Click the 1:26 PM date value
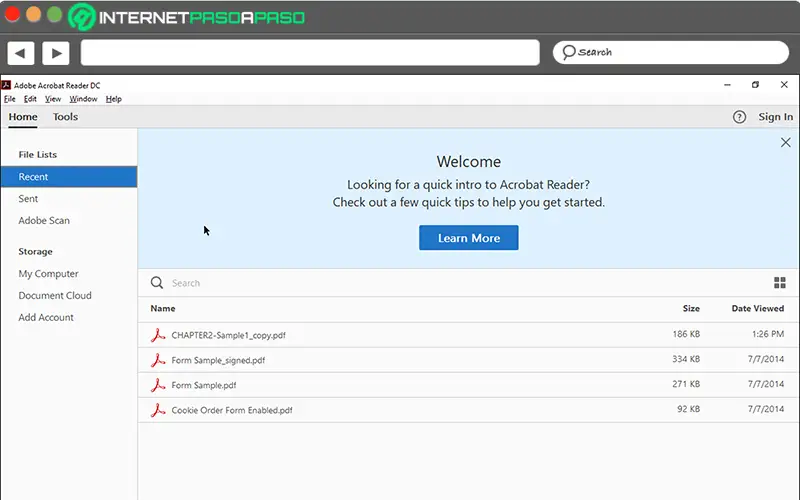This screenshot has height=500, width=800. coord(768,334)
